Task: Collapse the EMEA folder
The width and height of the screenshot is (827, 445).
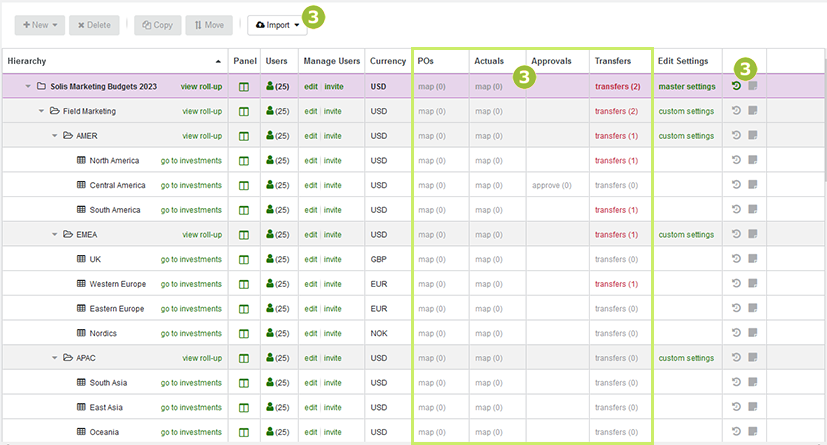Action: (54, 234)
